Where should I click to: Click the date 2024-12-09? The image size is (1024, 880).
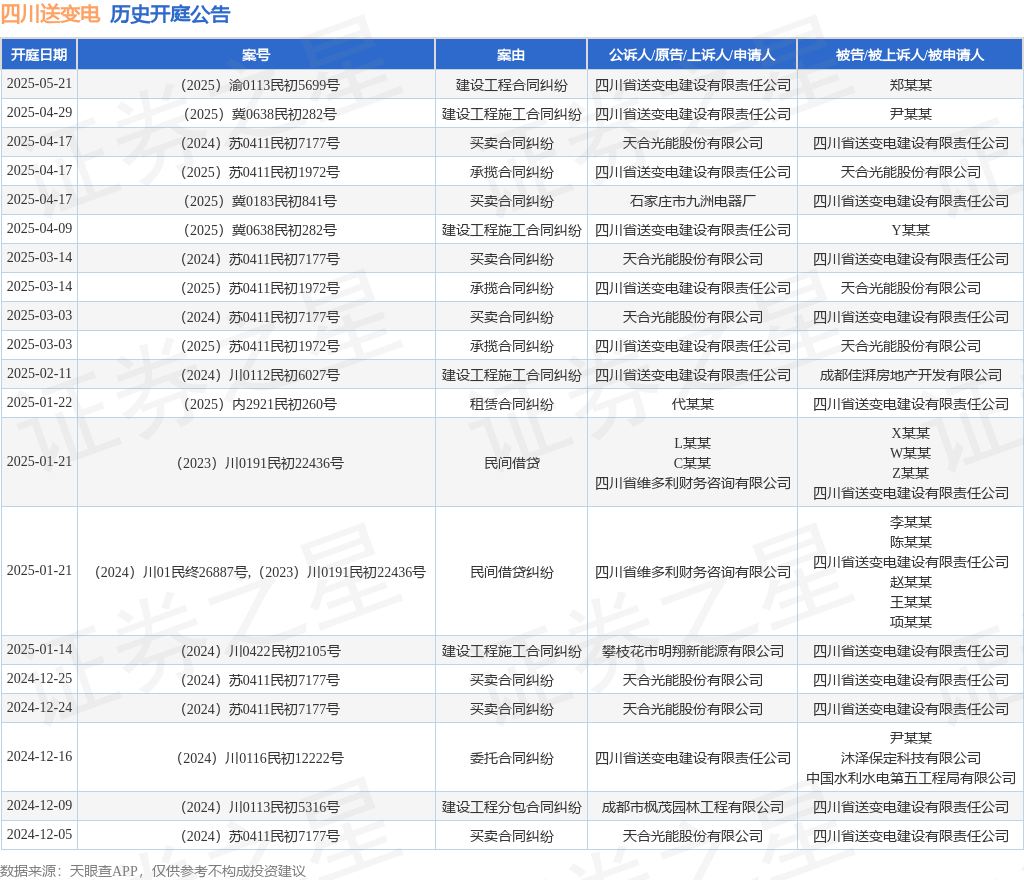39,806
